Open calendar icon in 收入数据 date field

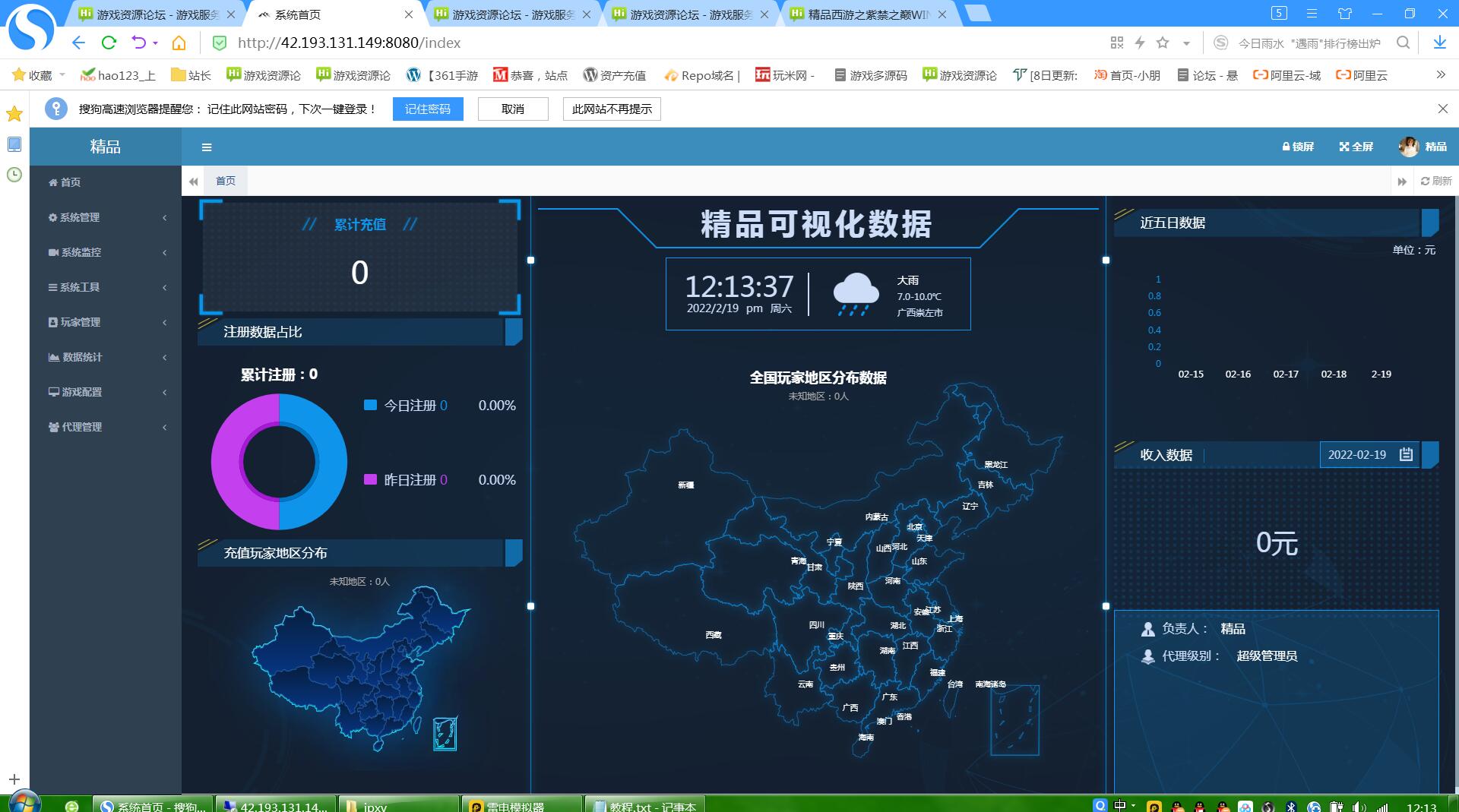tap(1406, 454)
